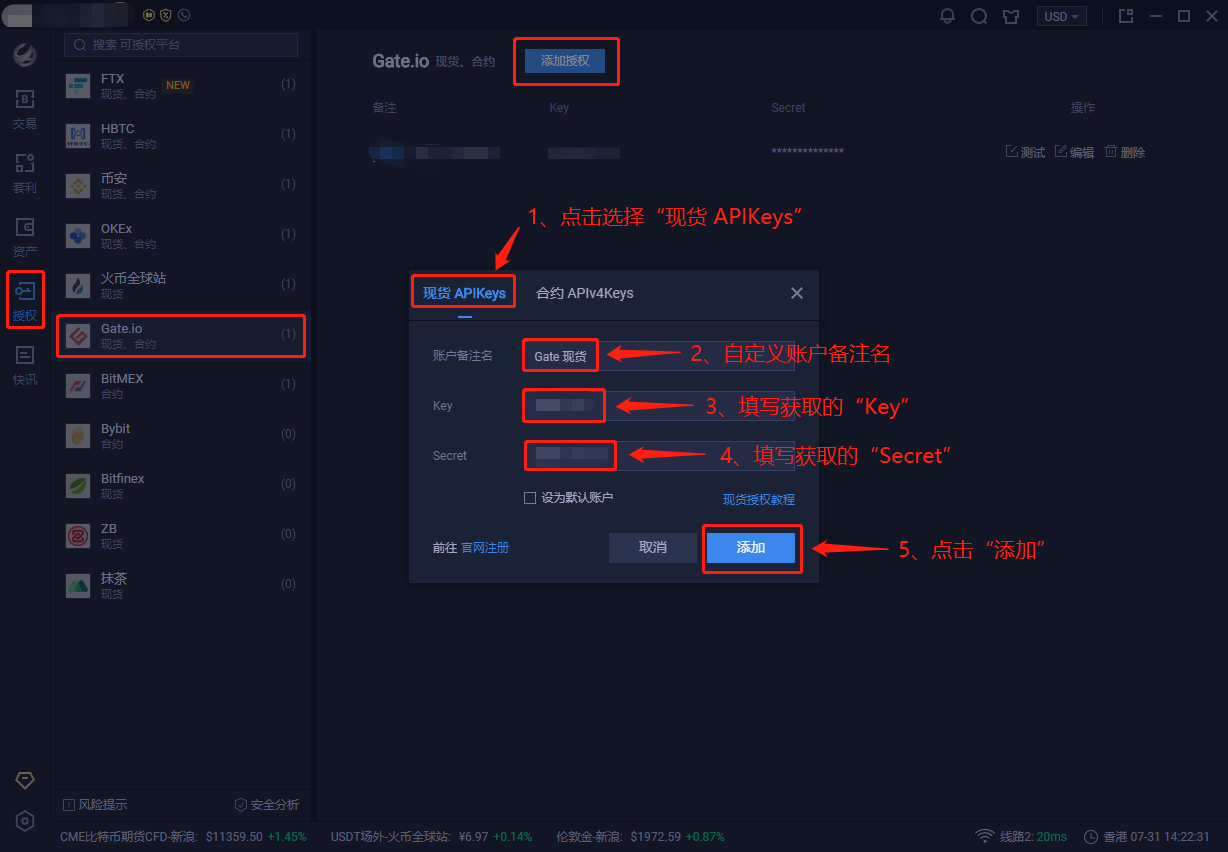
Task: Click the 取消 cancel button
Action: tap(653, 547)
